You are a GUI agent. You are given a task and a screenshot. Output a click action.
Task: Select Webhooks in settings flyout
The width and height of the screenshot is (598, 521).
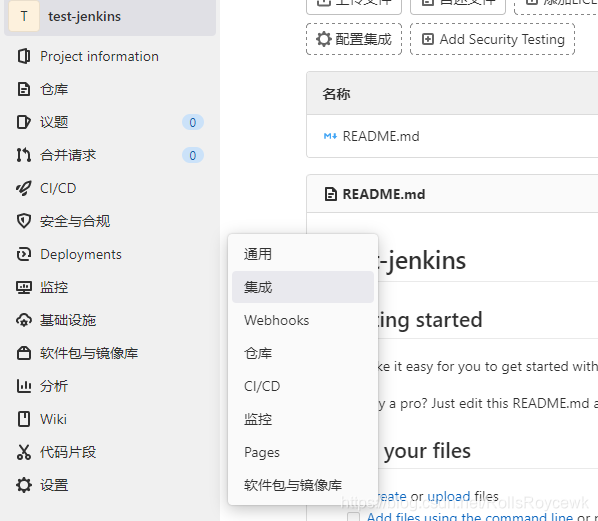[303, 320]
